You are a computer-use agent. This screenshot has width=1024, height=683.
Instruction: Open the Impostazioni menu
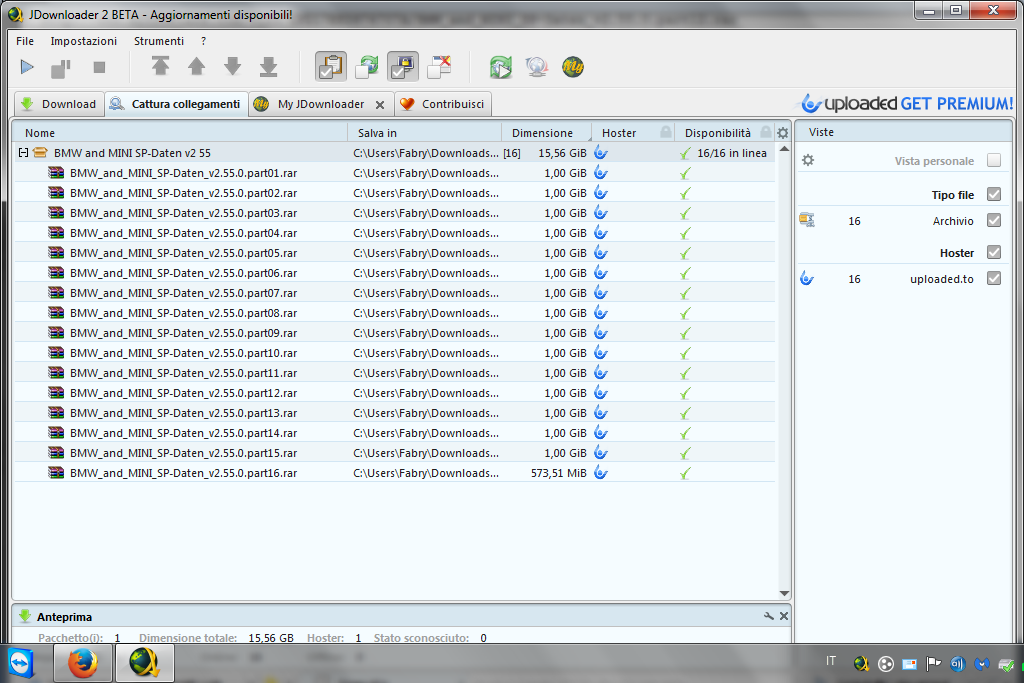tap(84, 40)
